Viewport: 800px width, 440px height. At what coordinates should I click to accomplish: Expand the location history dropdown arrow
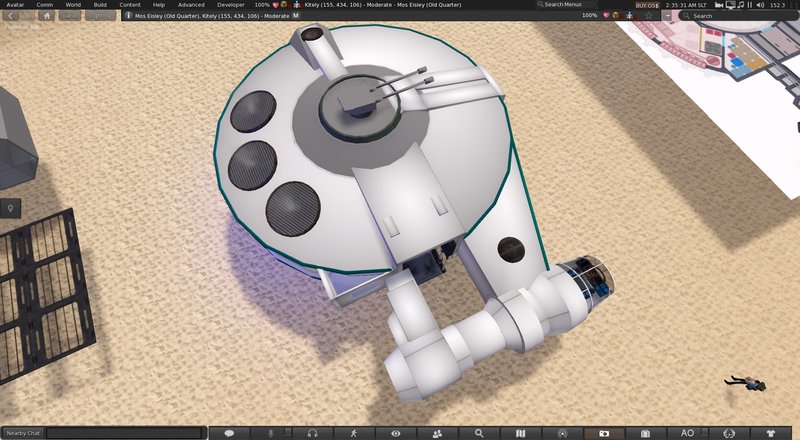point(667,16)
